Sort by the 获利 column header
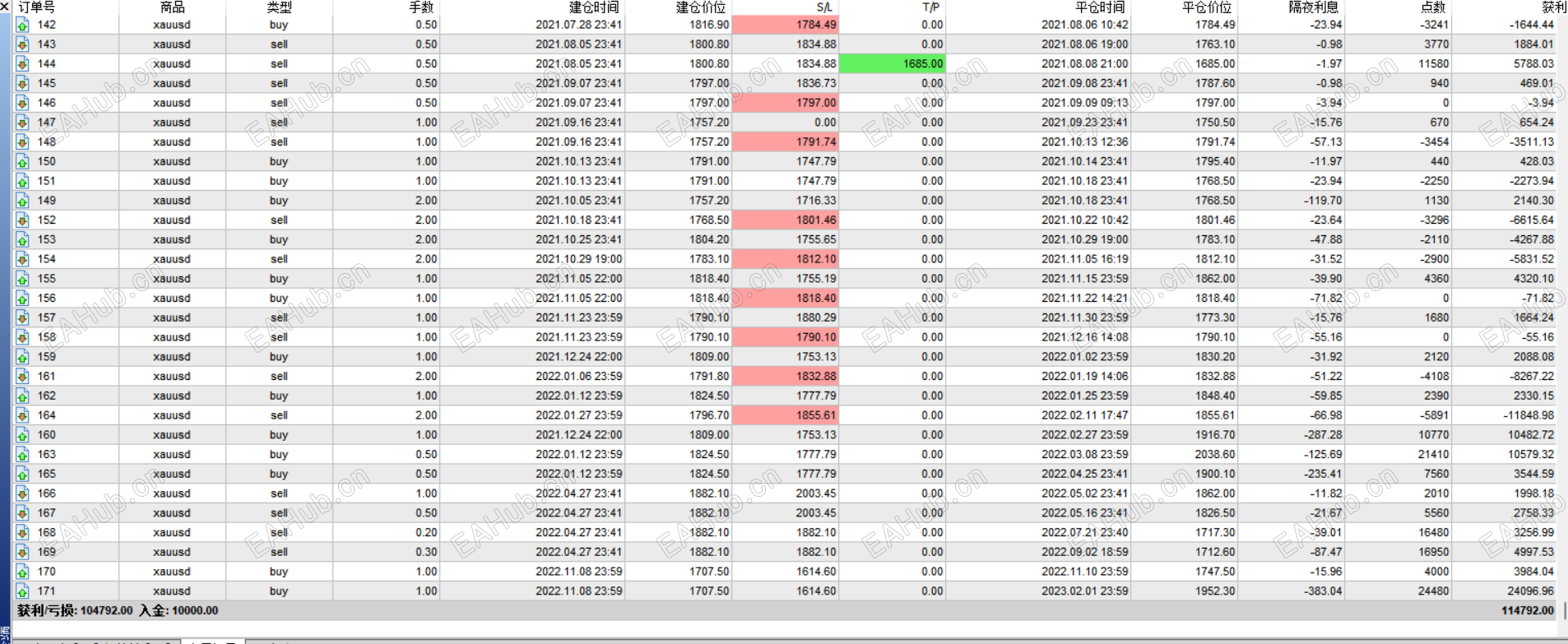 click(x=1554, y=7)
